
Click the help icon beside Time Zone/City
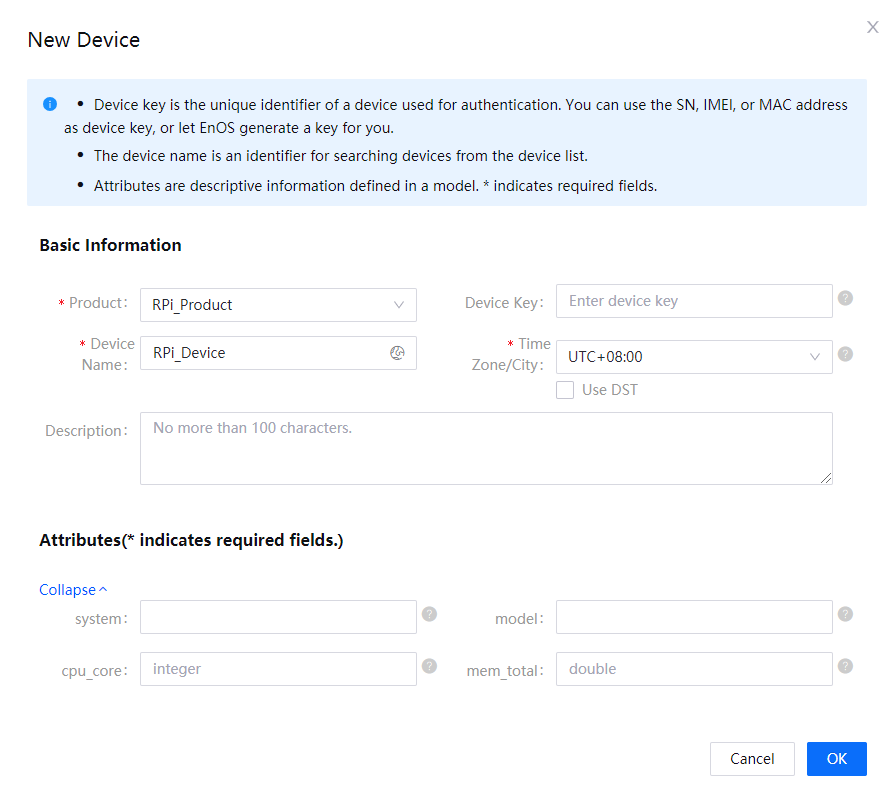coord(845,354)
